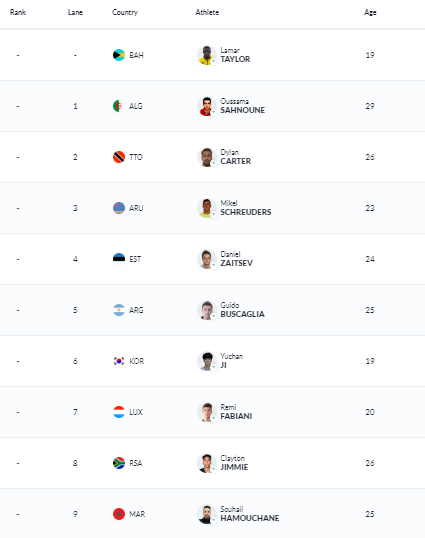
Task: Open Mikel SCHREUDERS athlete page
Action: click(246, 208)
